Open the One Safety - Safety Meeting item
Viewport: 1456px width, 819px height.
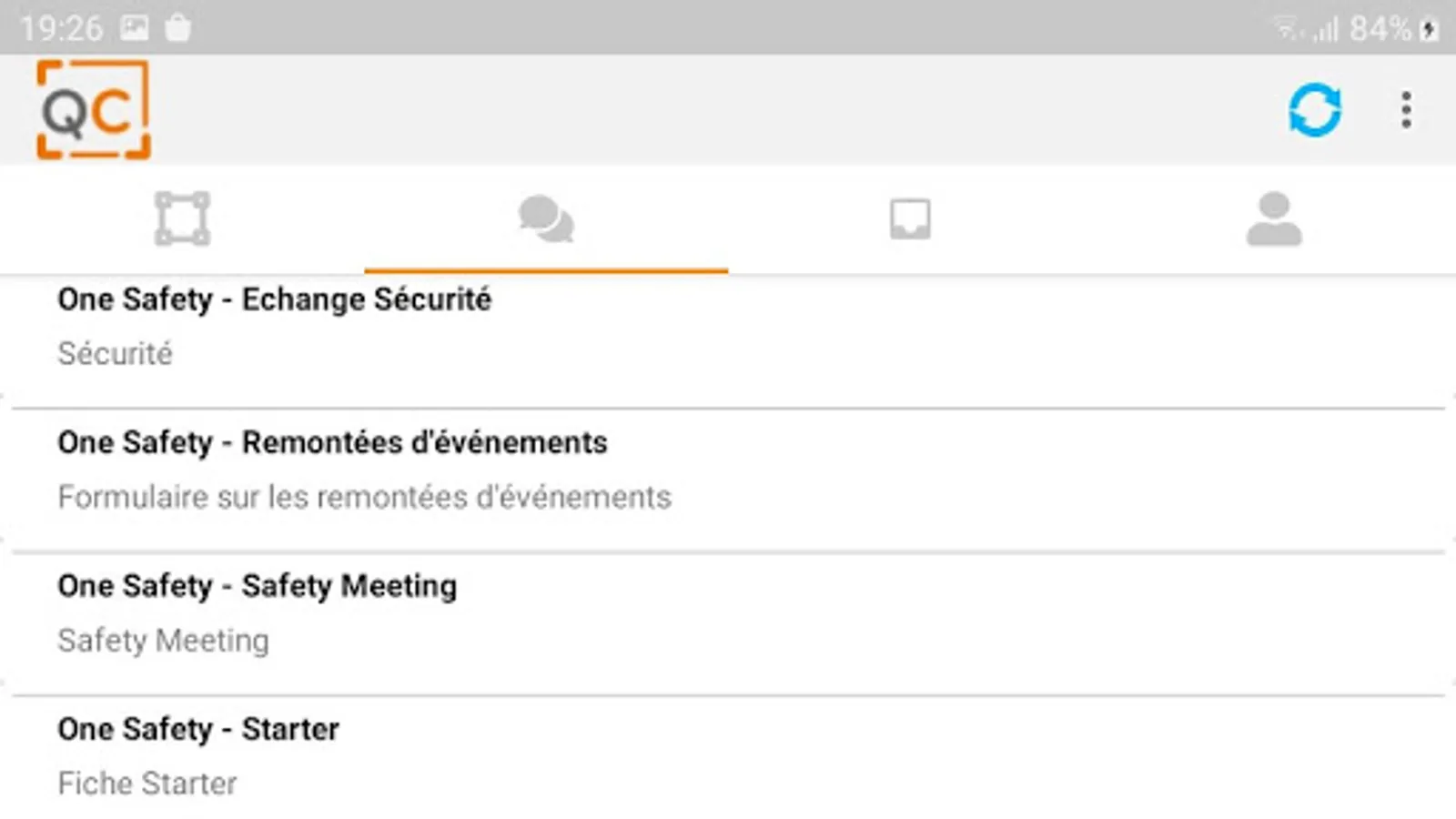[x=257, y=586]
